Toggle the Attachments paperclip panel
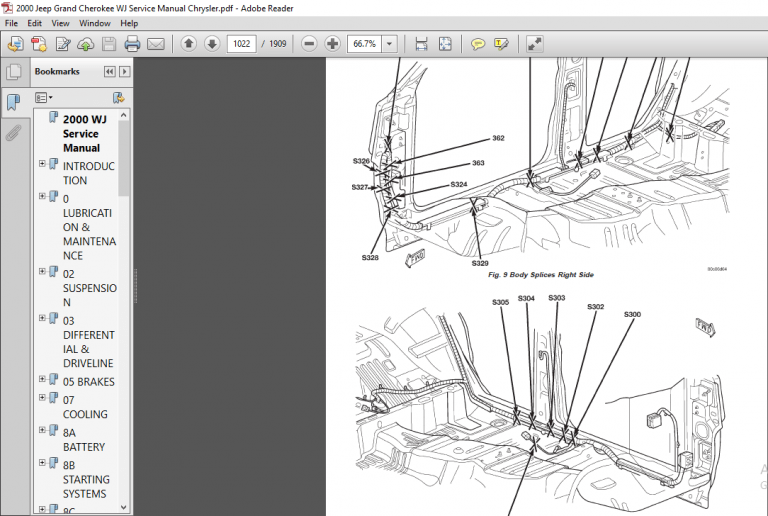The width and height of the screenshot is (768, 516). coord(14,133)
